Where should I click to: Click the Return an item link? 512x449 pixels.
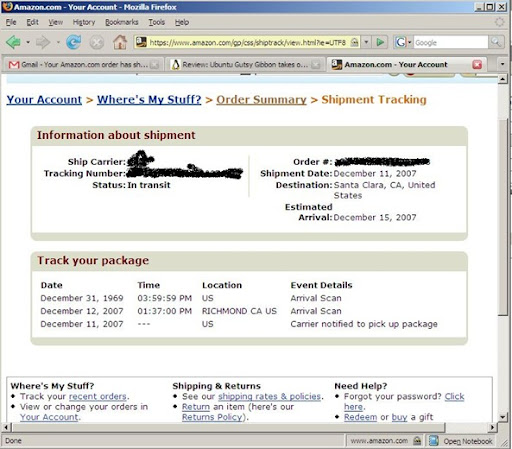[196, 407]
